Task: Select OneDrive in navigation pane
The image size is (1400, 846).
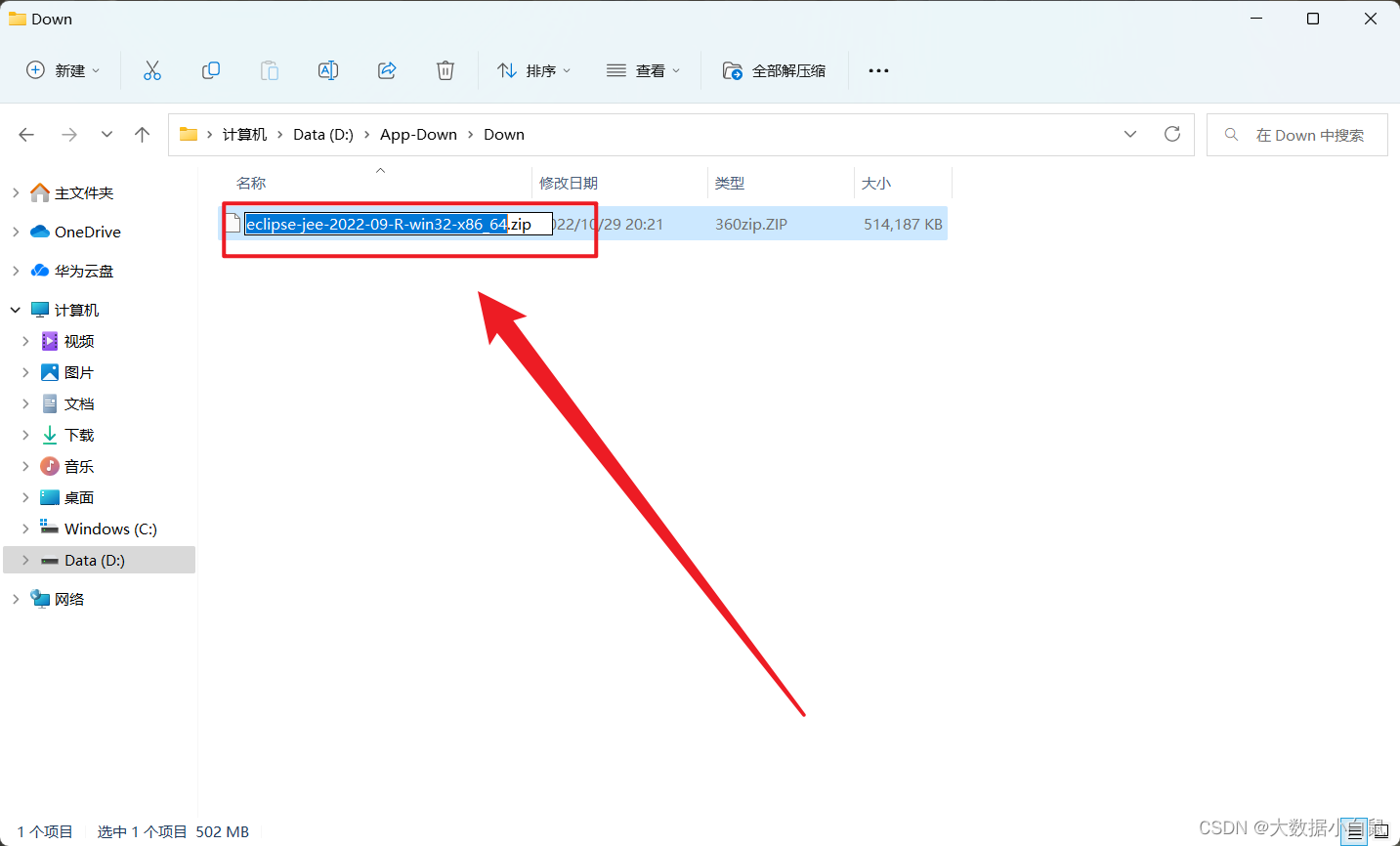Action: 88,233
